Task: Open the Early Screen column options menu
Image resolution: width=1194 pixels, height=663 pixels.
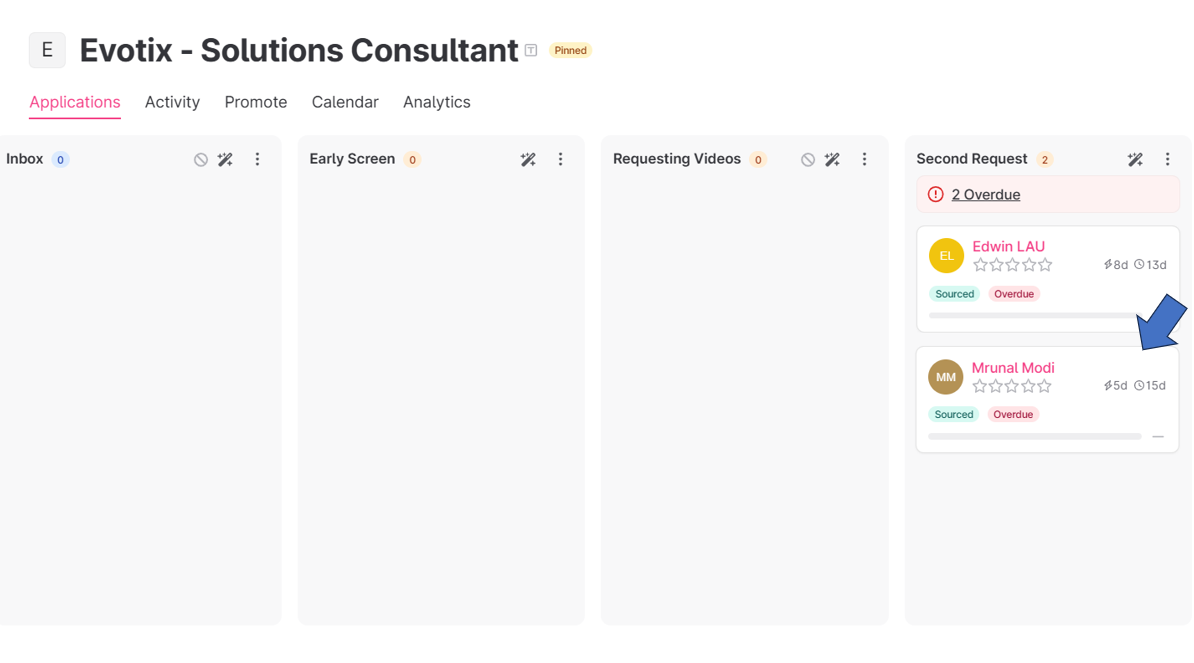Action: pos(561,160)
